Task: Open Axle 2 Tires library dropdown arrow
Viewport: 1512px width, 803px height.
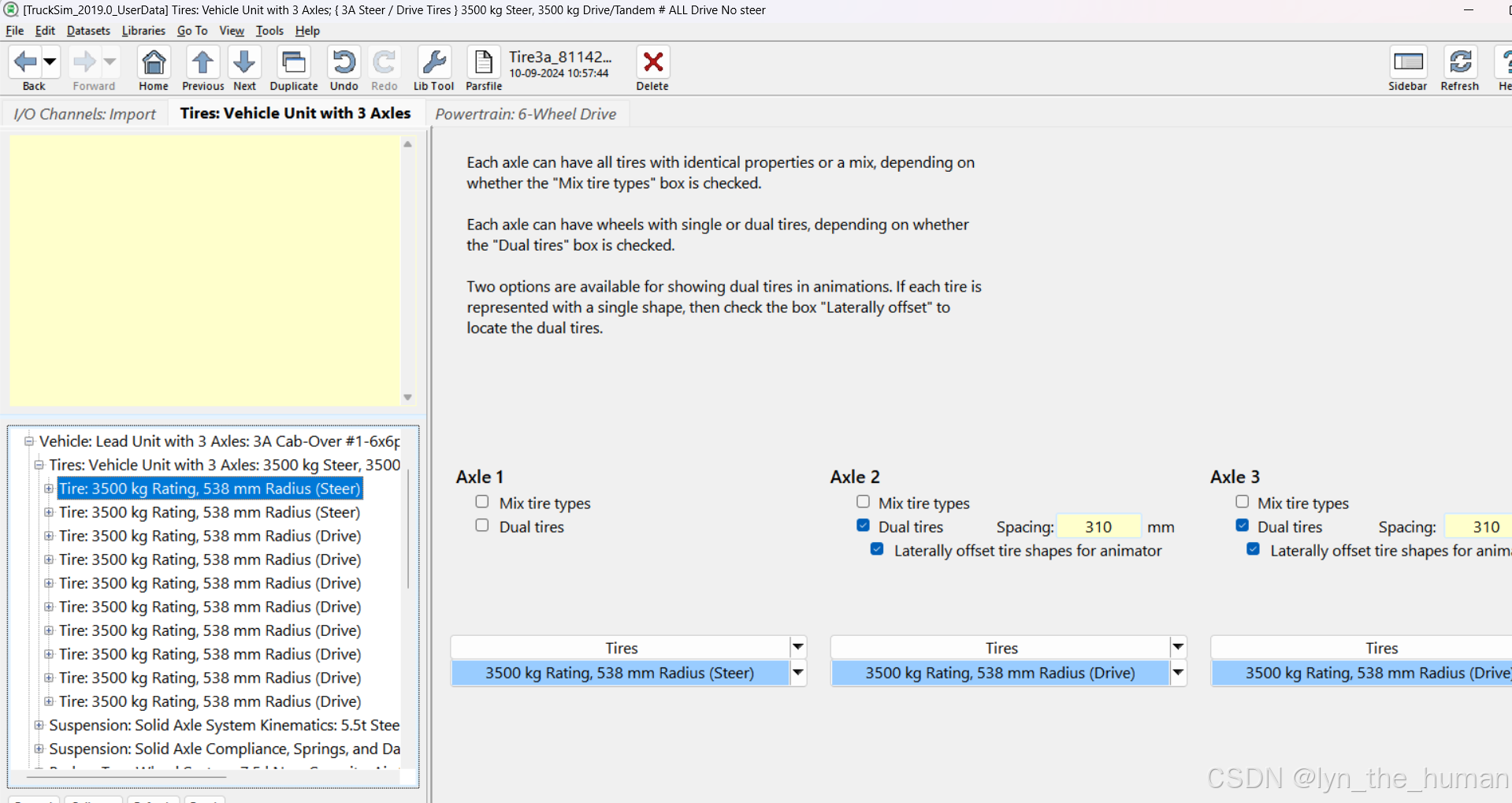Action: (1178, 647)
